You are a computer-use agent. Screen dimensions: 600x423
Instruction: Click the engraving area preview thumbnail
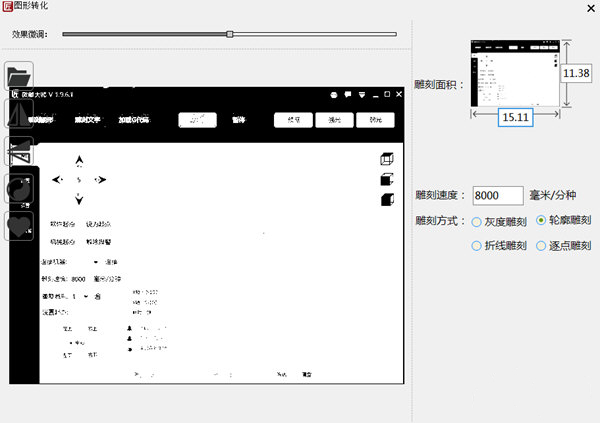[515, 72]
